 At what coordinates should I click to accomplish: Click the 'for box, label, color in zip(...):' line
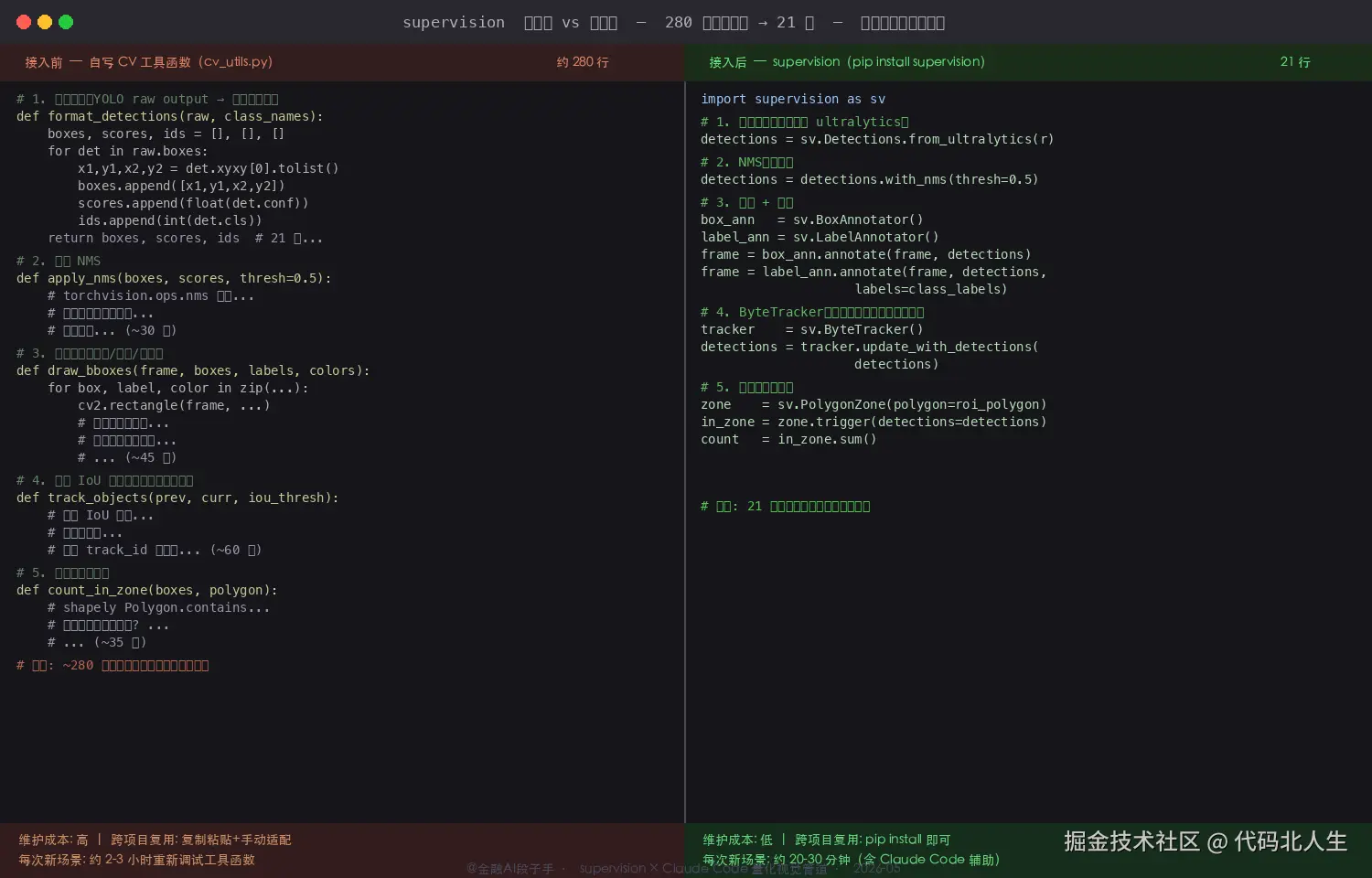[177, 388]
